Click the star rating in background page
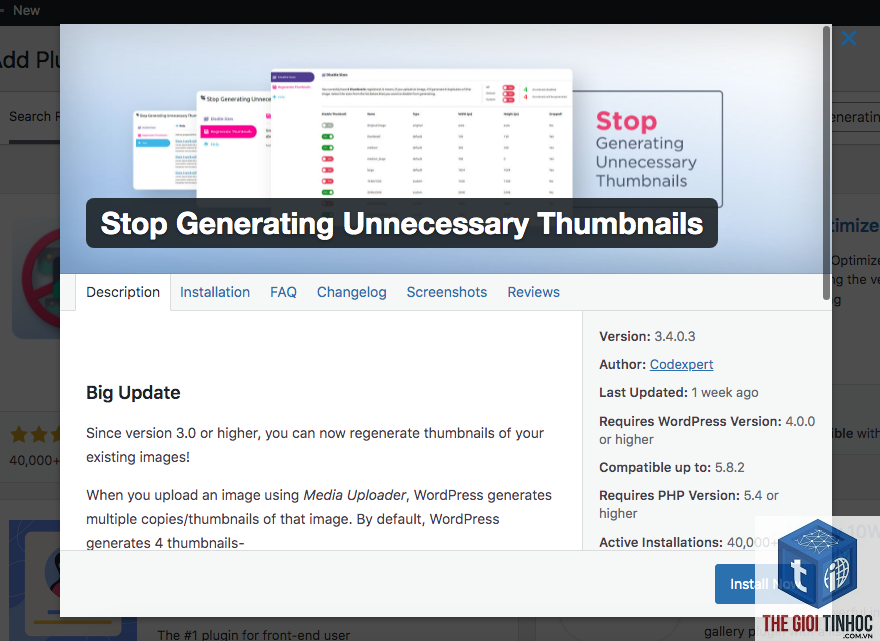The image size is (880, 641). (x=35, y=434)
